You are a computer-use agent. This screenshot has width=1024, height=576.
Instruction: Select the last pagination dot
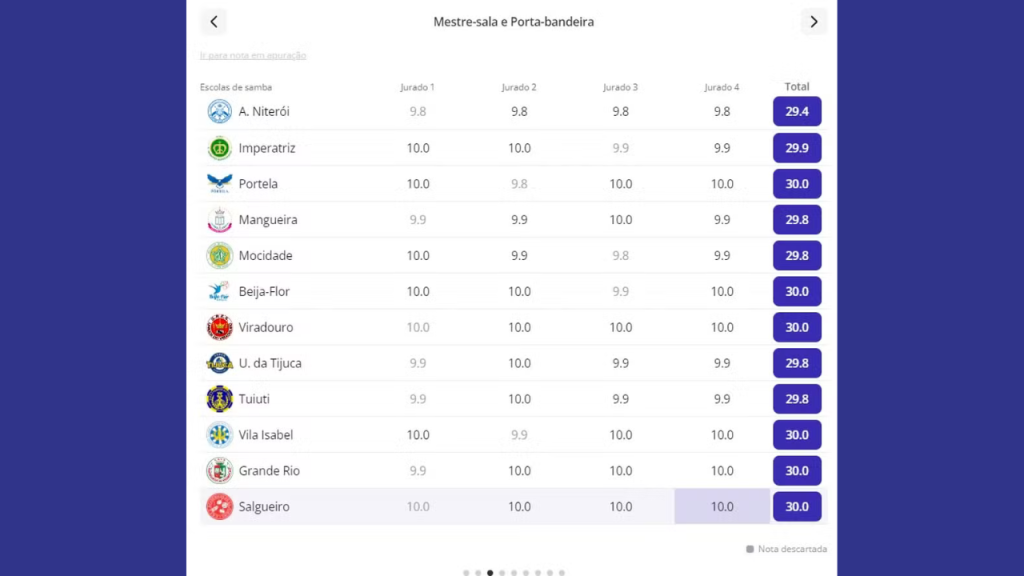[x=562, y=573]
